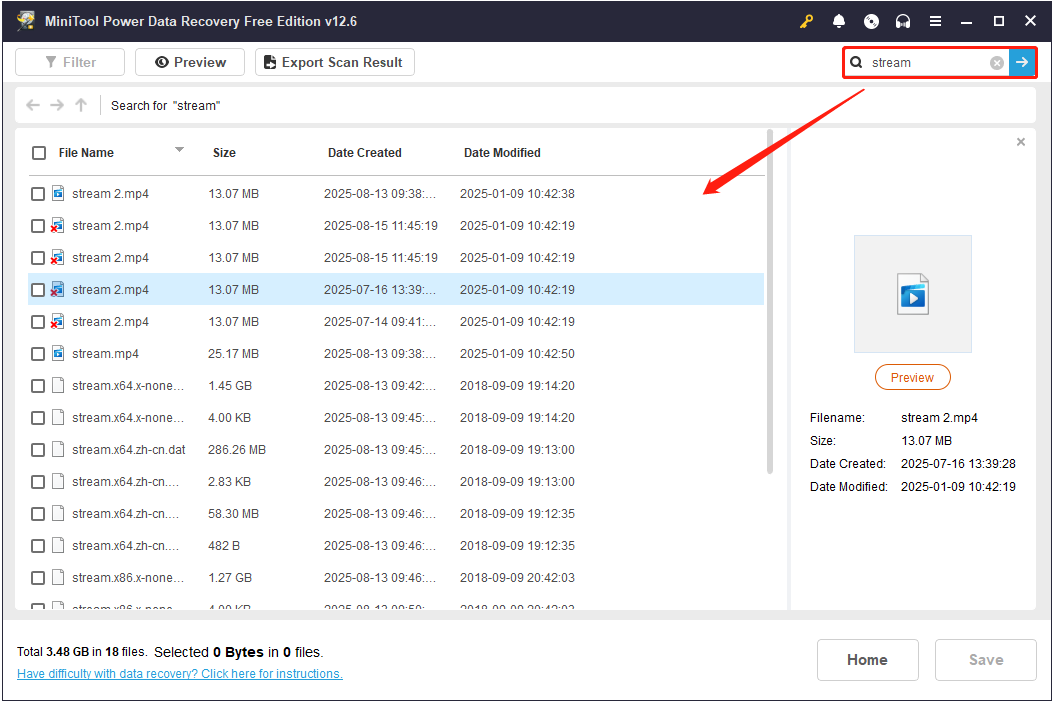This screenshot has height=704, width=1054.
Task: Click the key icon to register license
Action: click(x=807, y=21)
